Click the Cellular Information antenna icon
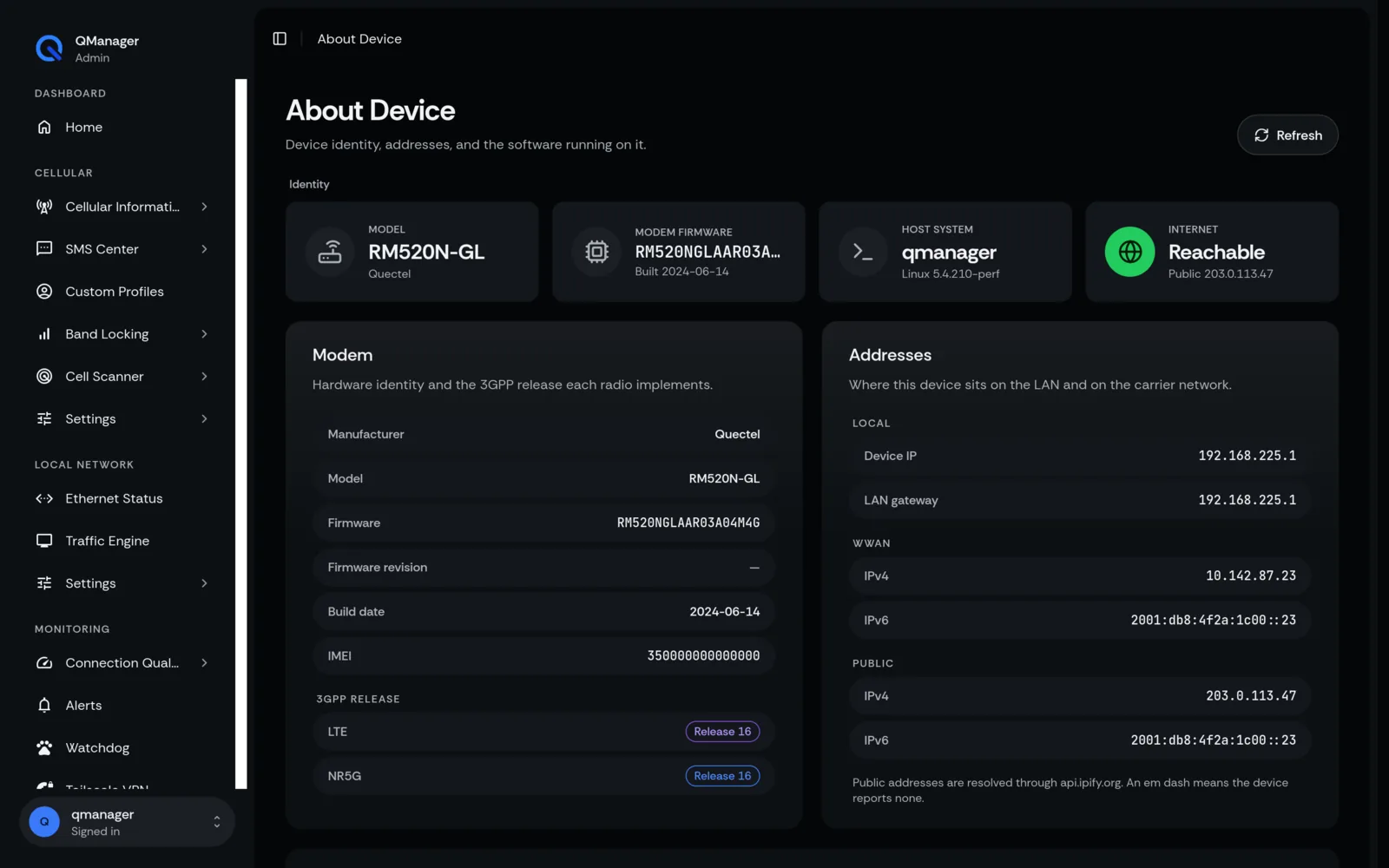The height and width of the screenshot is (868, 1389). point(44,207)
